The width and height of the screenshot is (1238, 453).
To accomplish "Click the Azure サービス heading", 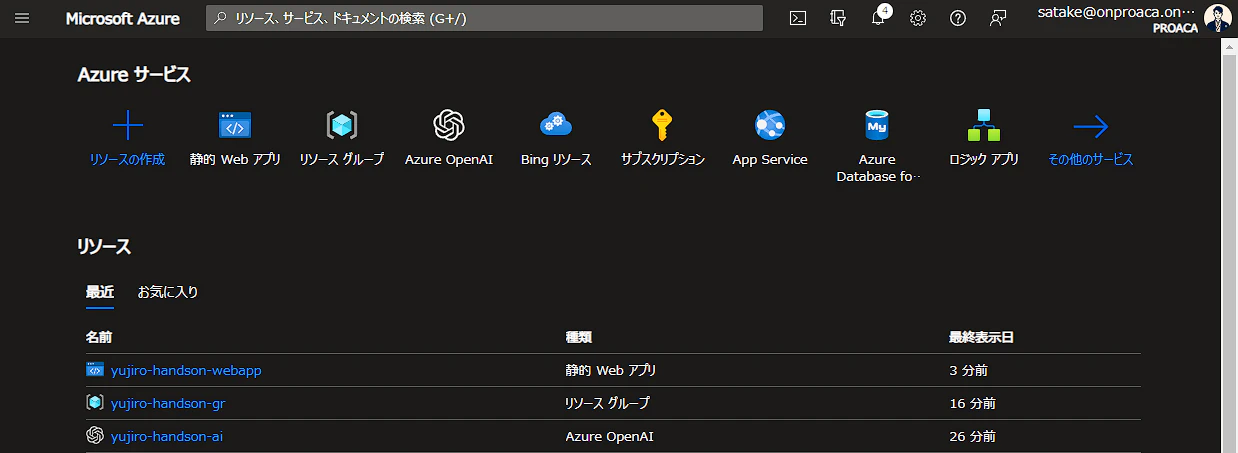I will tap(134, 75).
